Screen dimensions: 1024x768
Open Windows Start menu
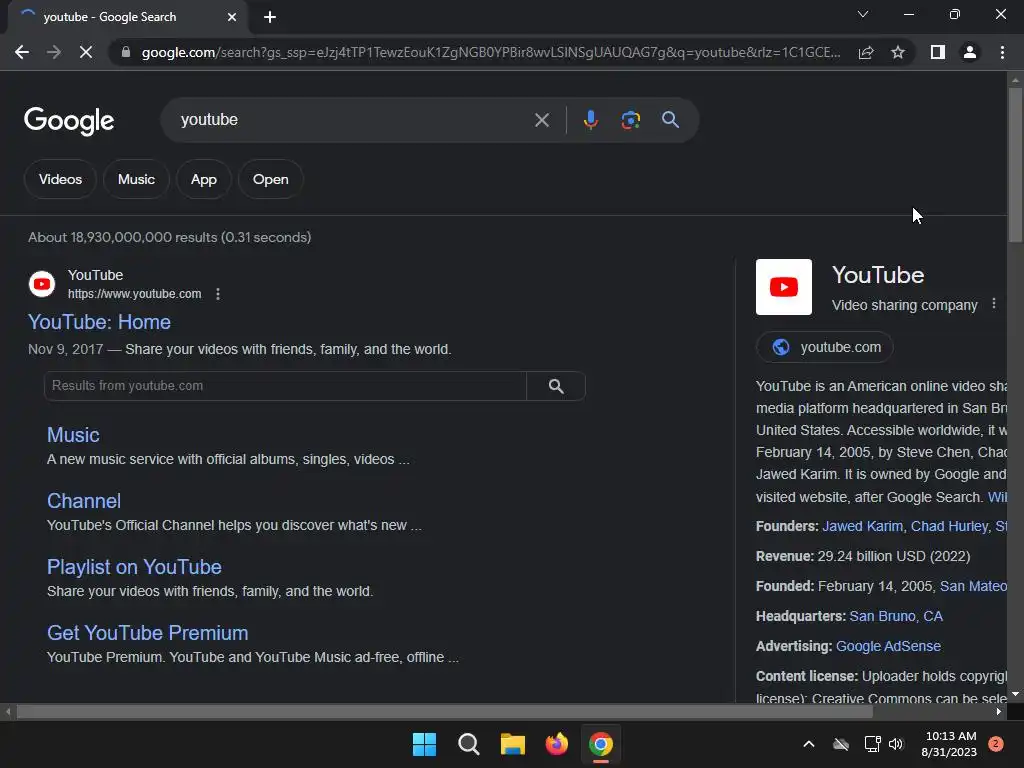(424, 744)
